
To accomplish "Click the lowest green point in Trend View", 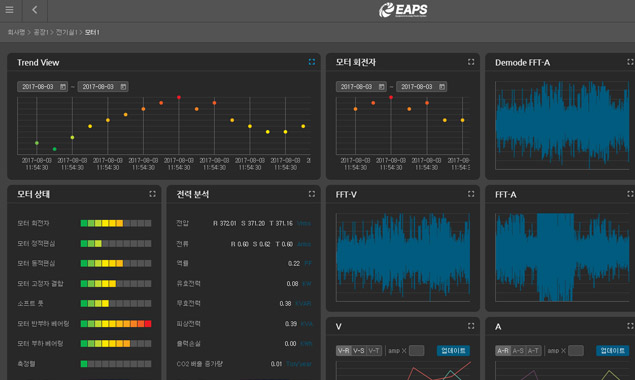I will [55, 149].
